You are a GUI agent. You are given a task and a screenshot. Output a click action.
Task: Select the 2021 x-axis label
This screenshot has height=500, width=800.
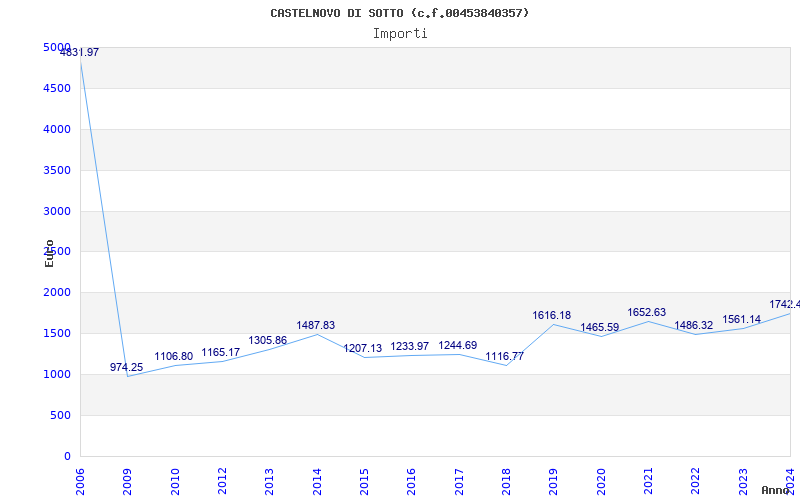coord(648,482)
